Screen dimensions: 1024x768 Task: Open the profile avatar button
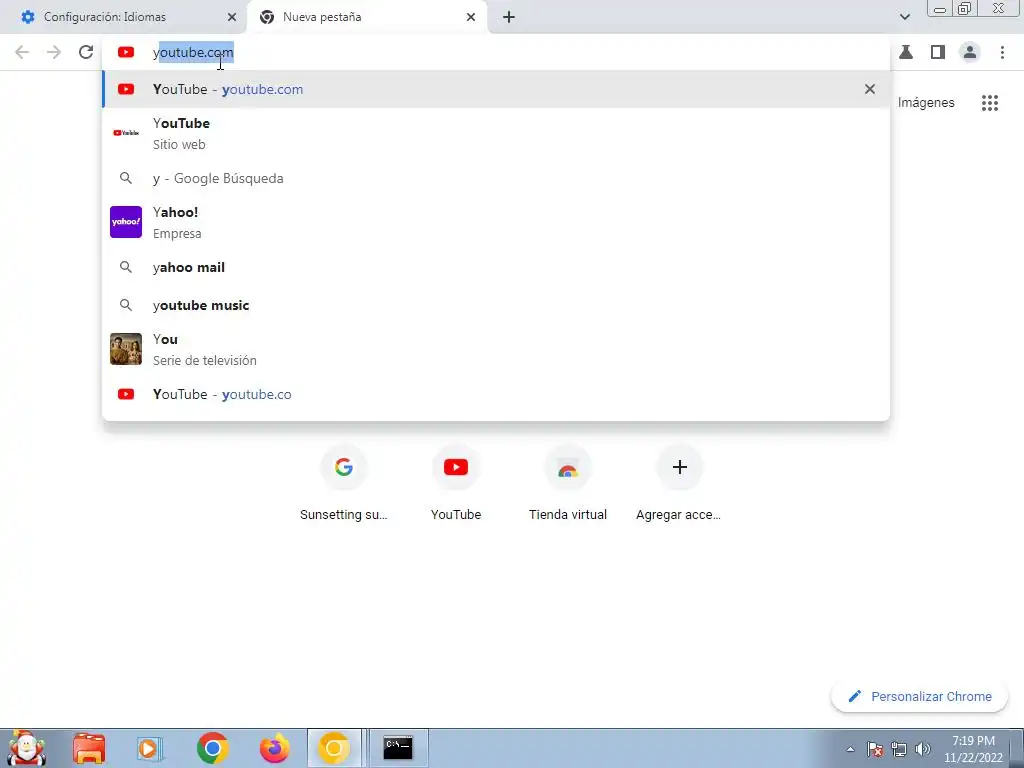(x=970, y=52)
